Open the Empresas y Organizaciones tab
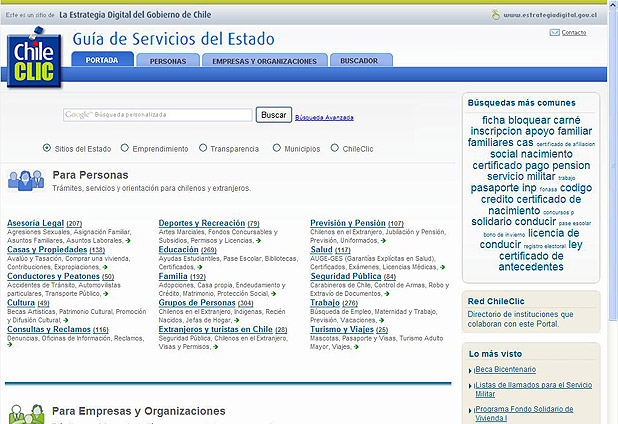 (x=264, y=61)
